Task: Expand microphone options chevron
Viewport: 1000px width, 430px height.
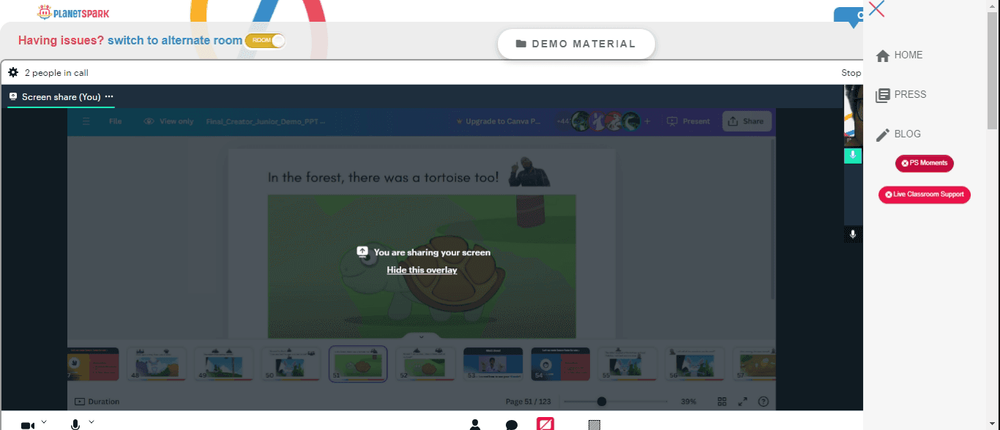Action: 91,422
